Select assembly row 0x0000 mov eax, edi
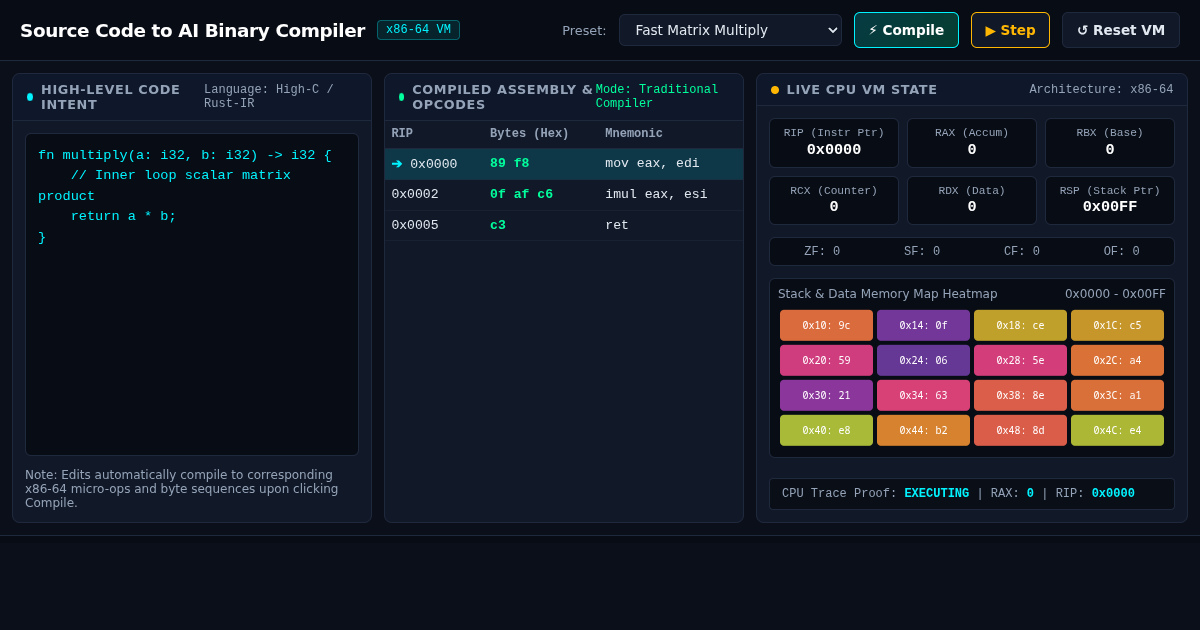The image size is (1200, 630). (x=564, y=164)
